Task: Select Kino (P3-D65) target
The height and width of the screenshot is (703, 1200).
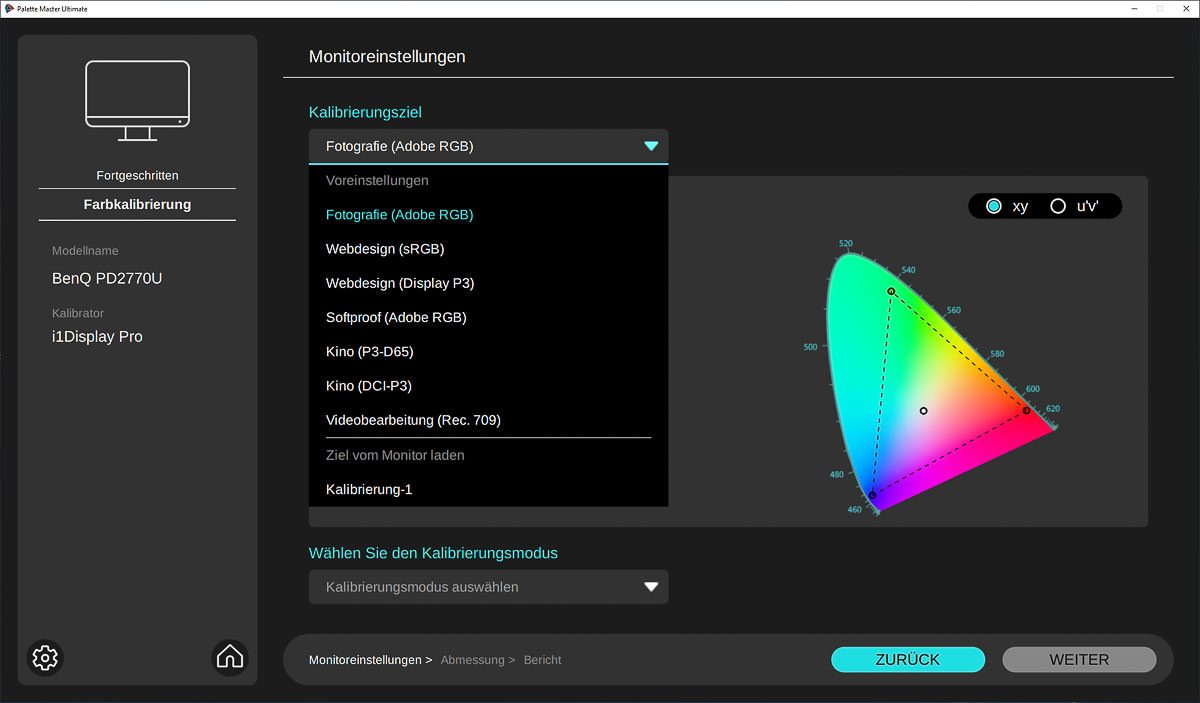Action: [369, 352]
